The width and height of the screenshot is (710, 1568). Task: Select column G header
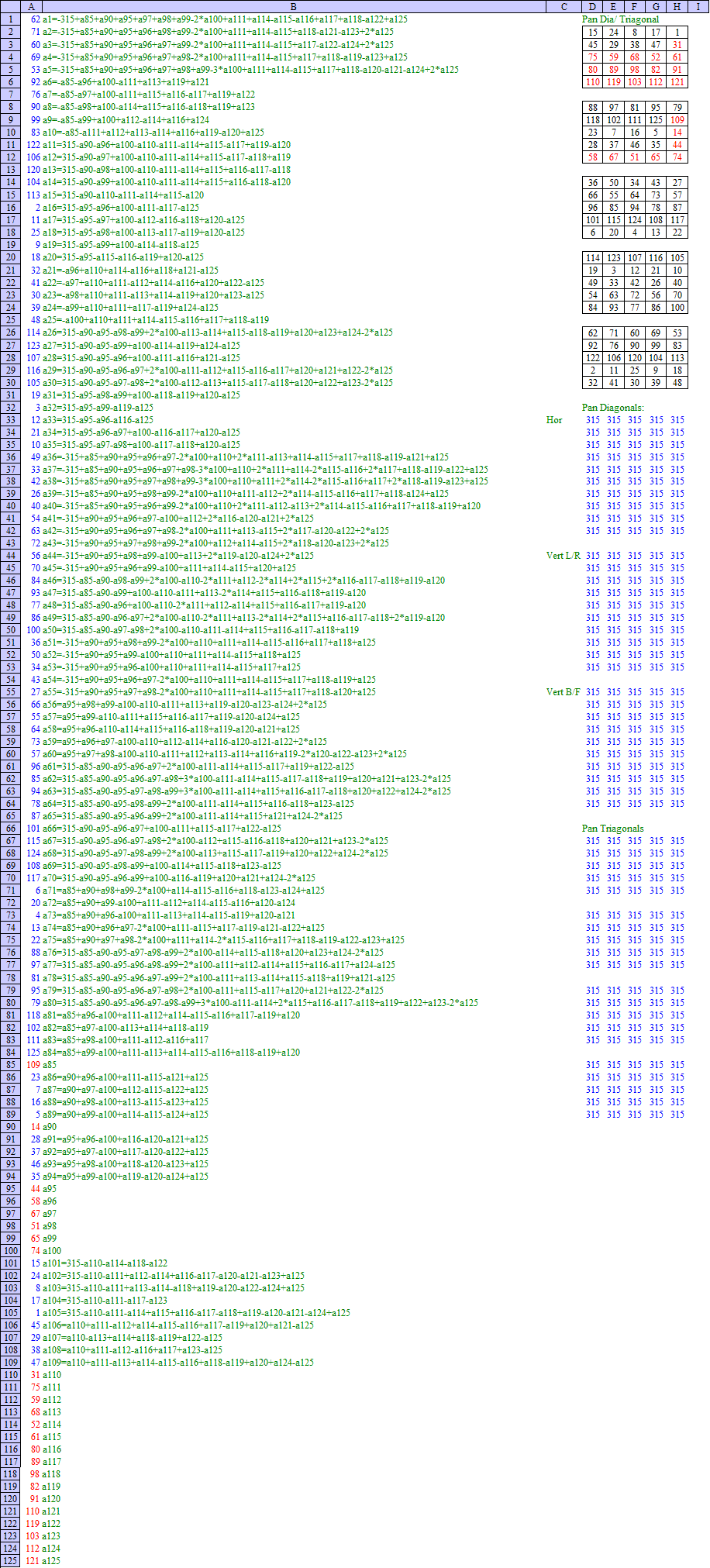(x=656, y=6)
